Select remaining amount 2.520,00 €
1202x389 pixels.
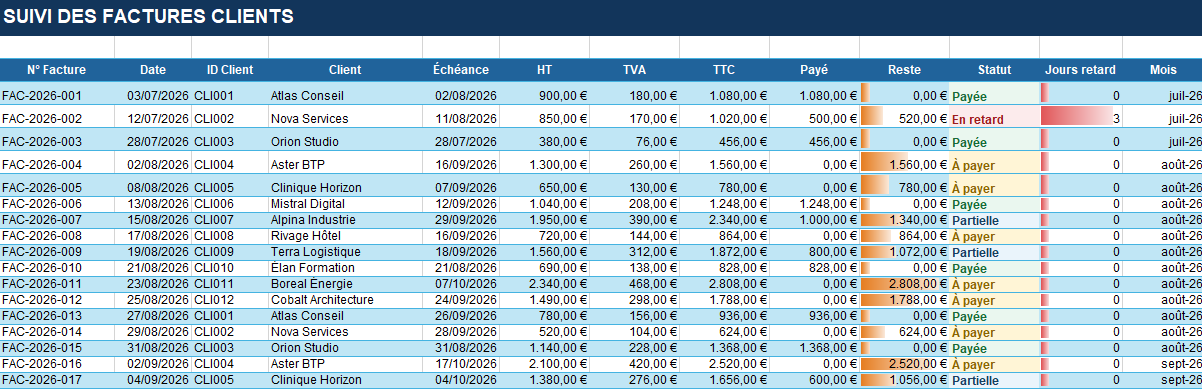904,364
